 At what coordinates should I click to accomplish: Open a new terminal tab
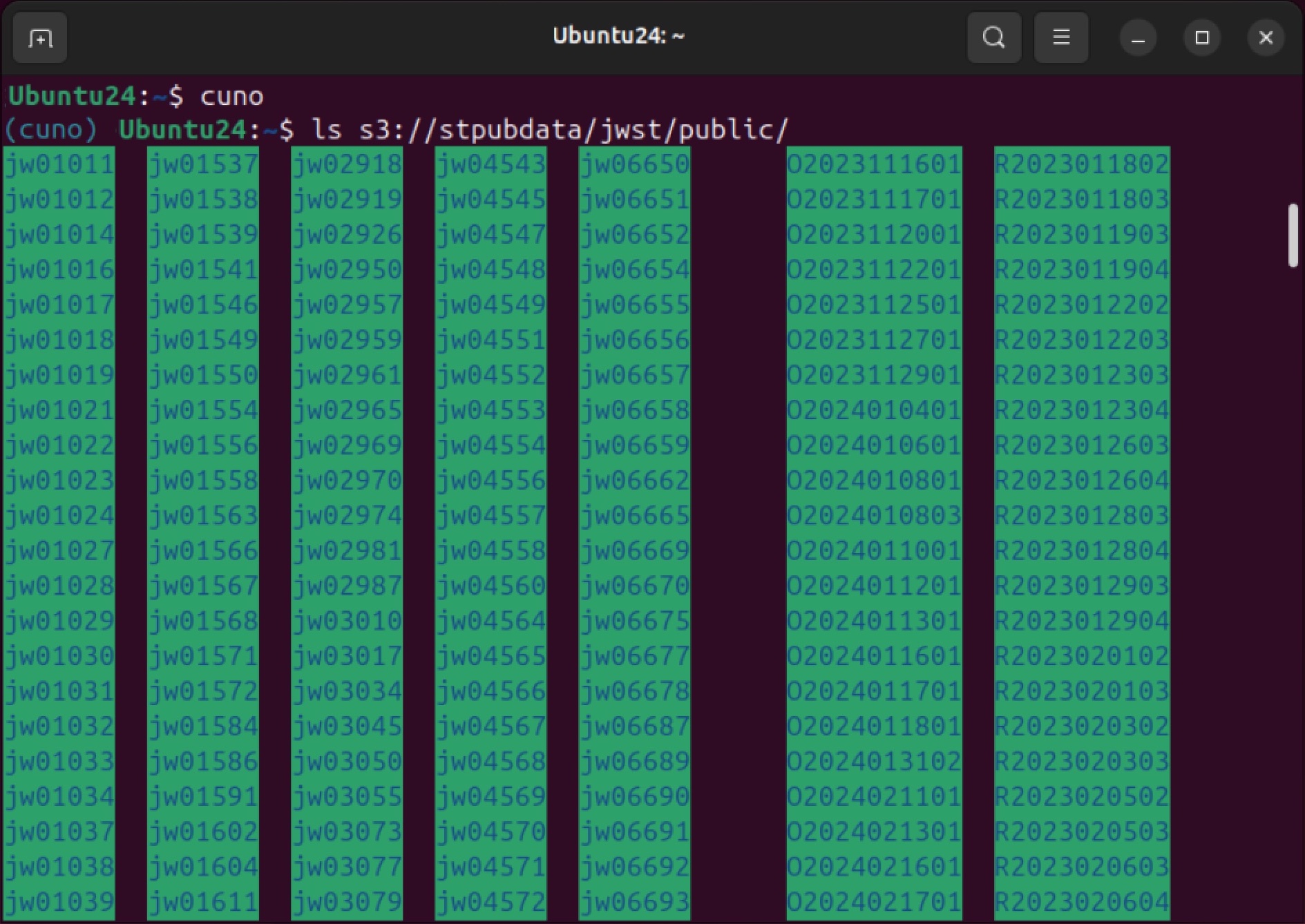(x=40, y=38)
